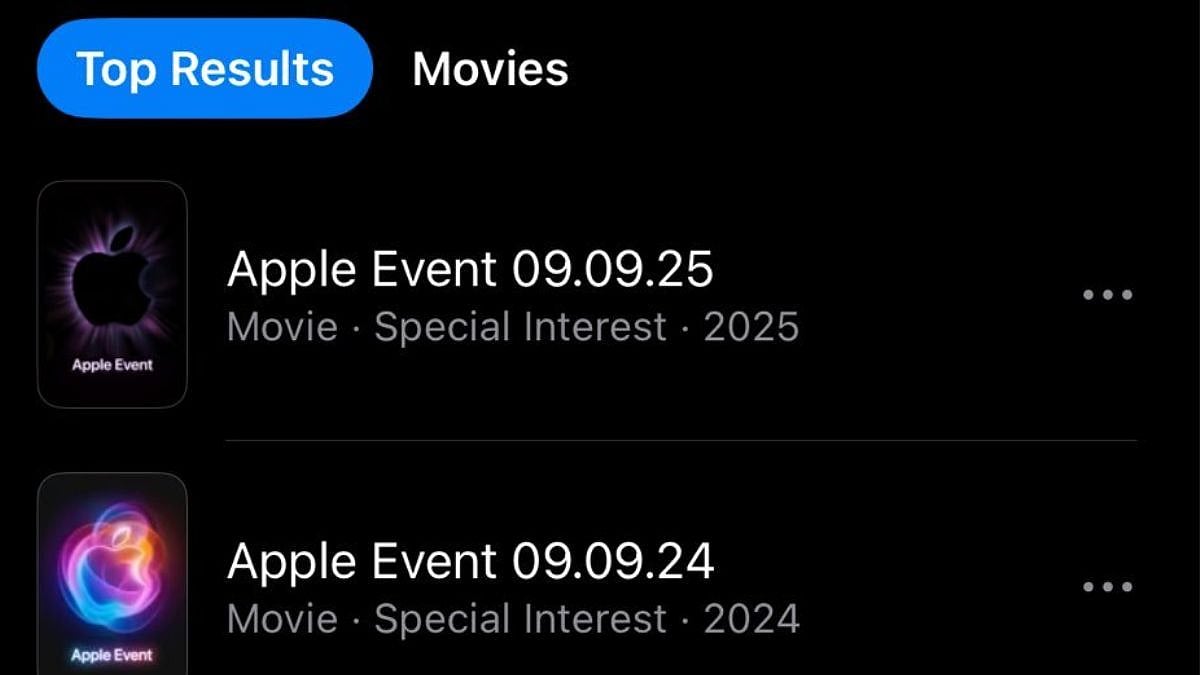Image resolution: width=1200 pixels, height=675 pixels.
Task: Click the 2024 year label
Action: 751,620
